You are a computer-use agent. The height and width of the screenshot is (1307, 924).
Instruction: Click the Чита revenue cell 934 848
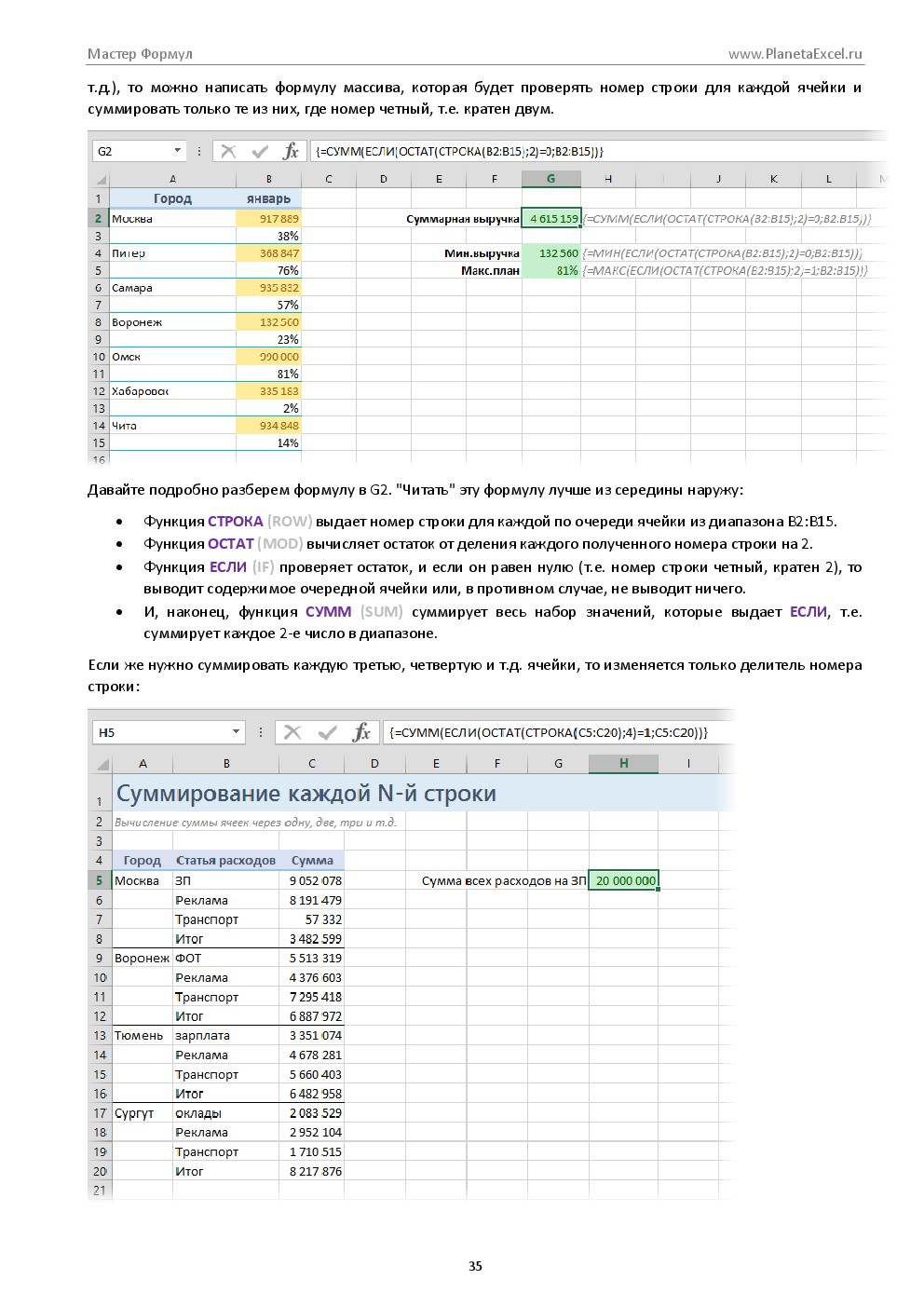(x=268, y=426)
